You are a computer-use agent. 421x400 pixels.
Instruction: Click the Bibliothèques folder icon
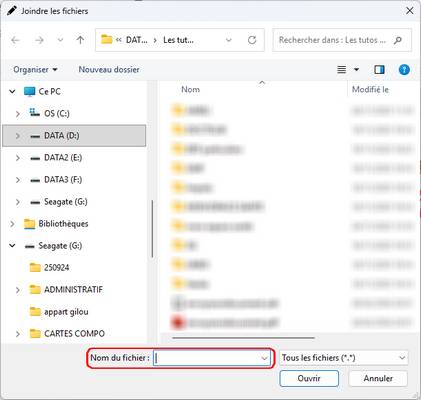pos(29,224)
